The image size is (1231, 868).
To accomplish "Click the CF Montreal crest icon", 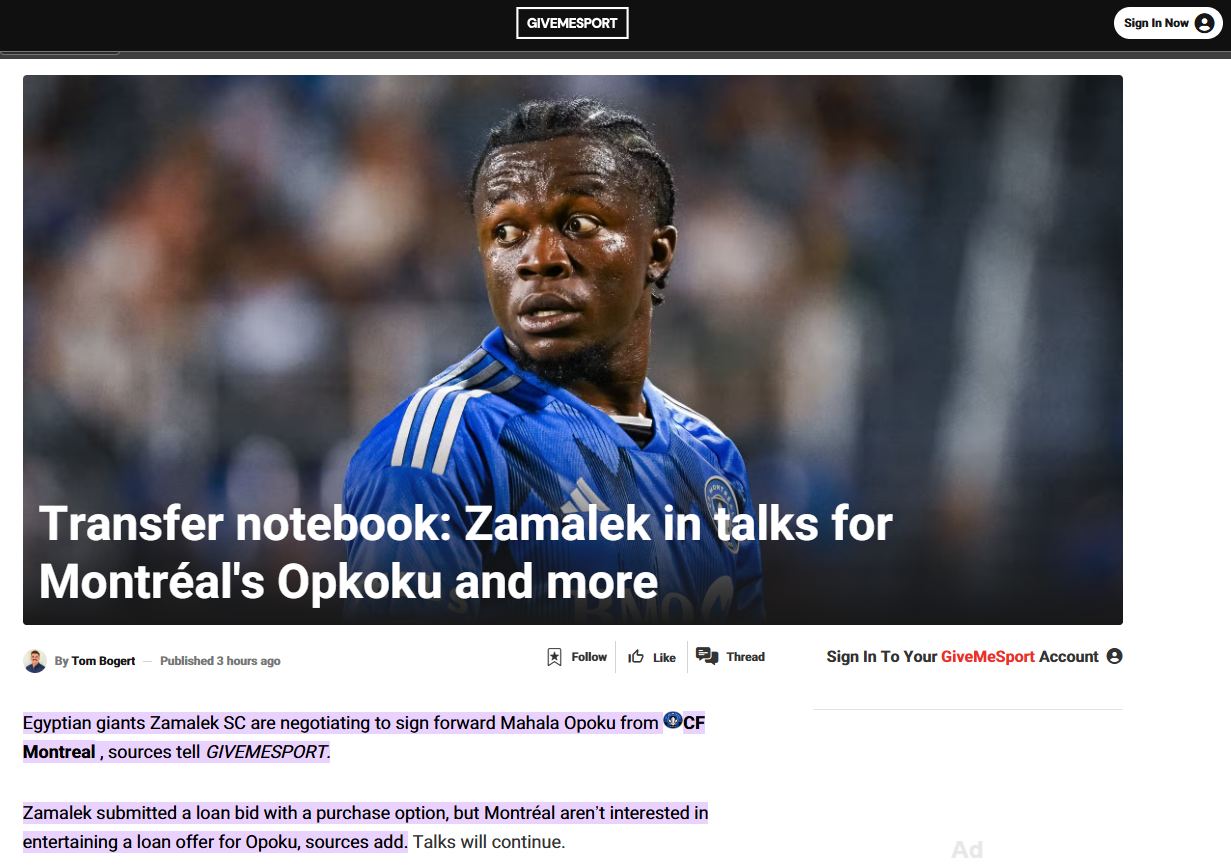I will (672, 721).
